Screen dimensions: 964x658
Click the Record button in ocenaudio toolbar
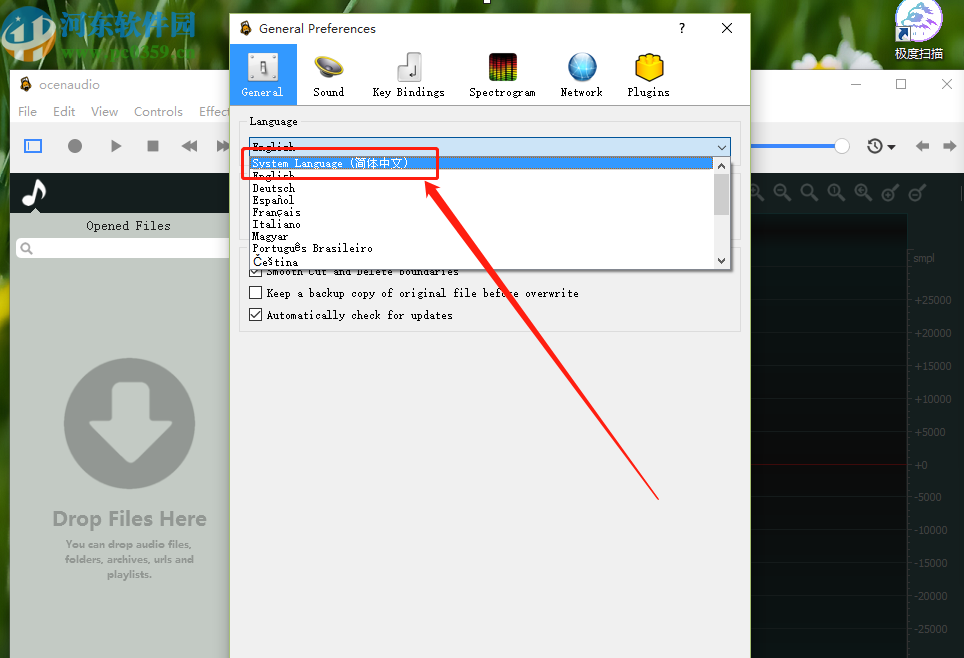[75, 146]
